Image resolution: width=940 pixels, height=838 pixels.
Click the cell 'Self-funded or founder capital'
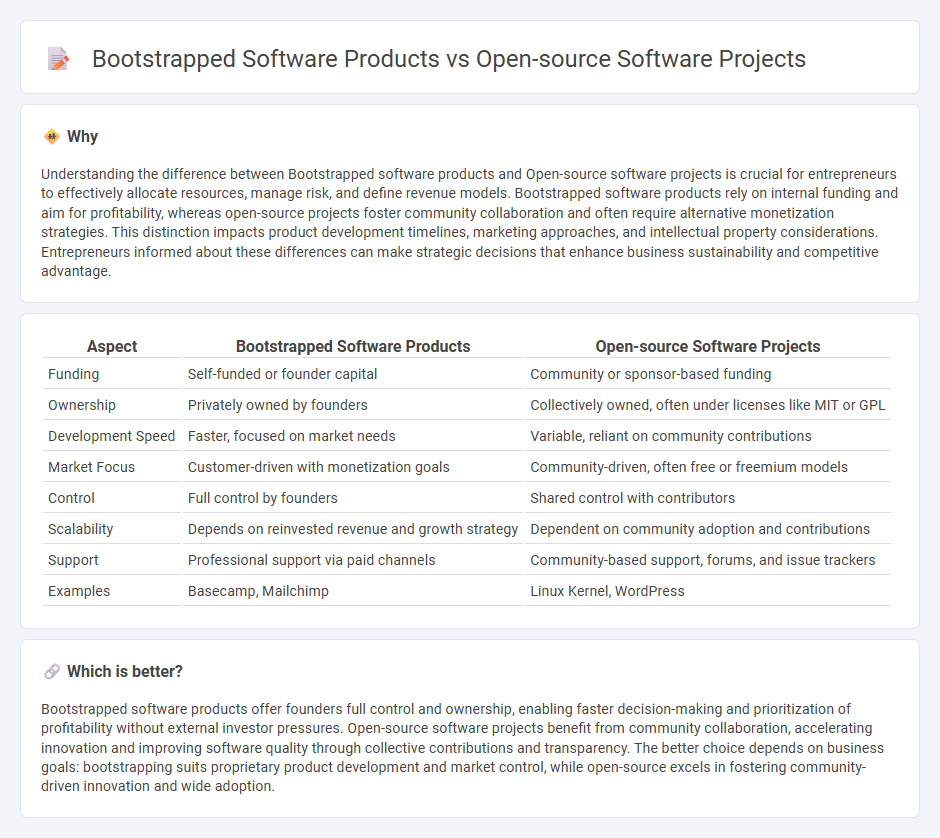click(352, 374)
